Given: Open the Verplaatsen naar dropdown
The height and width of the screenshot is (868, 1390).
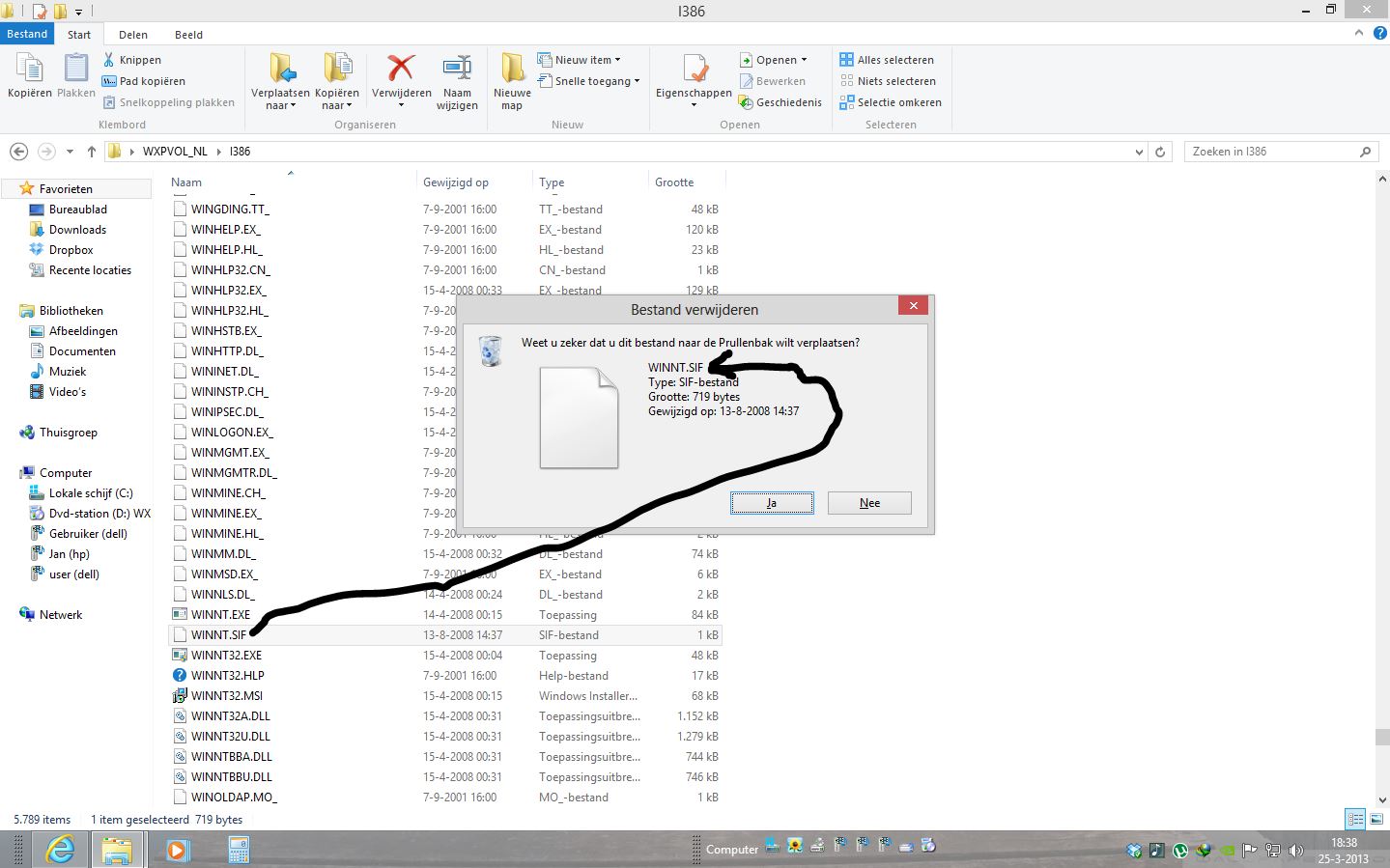Looking at the screenshot, I should [281, 81].
